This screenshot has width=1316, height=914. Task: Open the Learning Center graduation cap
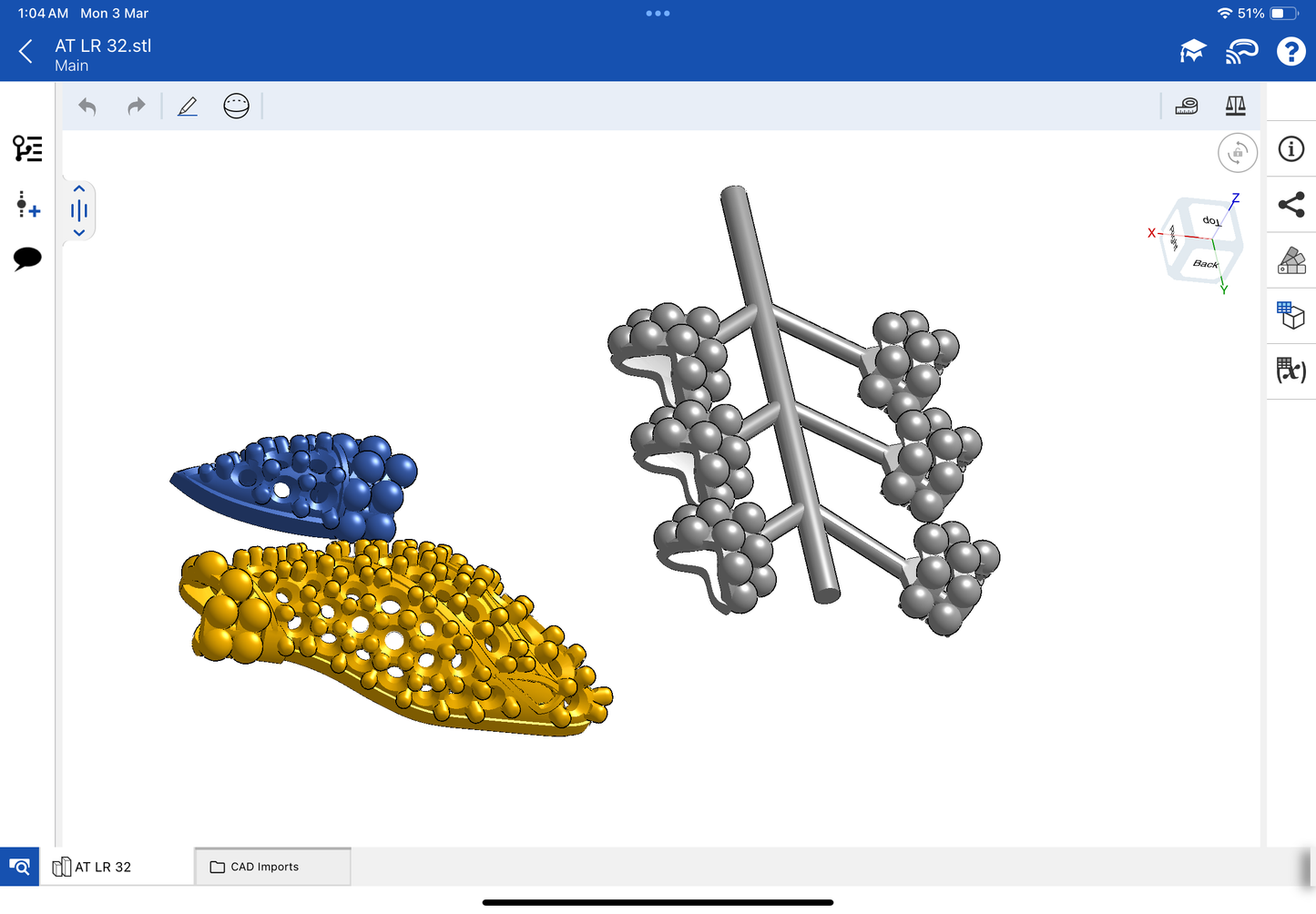click(x=1192, y=52)
